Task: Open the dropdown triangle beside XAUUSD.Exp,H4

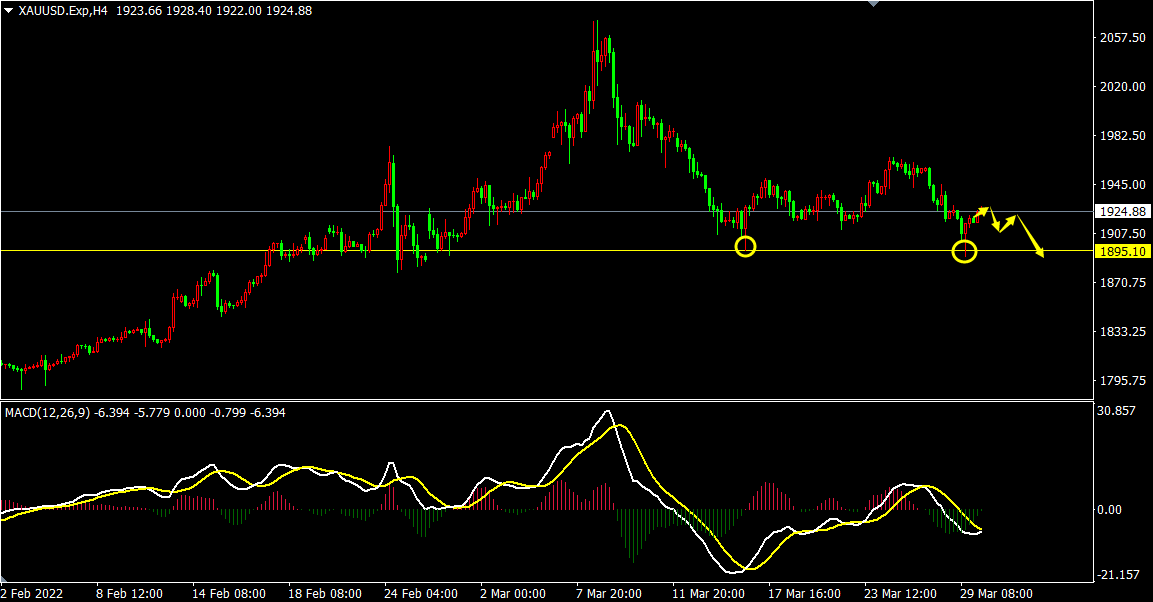Action: point(8,10)
